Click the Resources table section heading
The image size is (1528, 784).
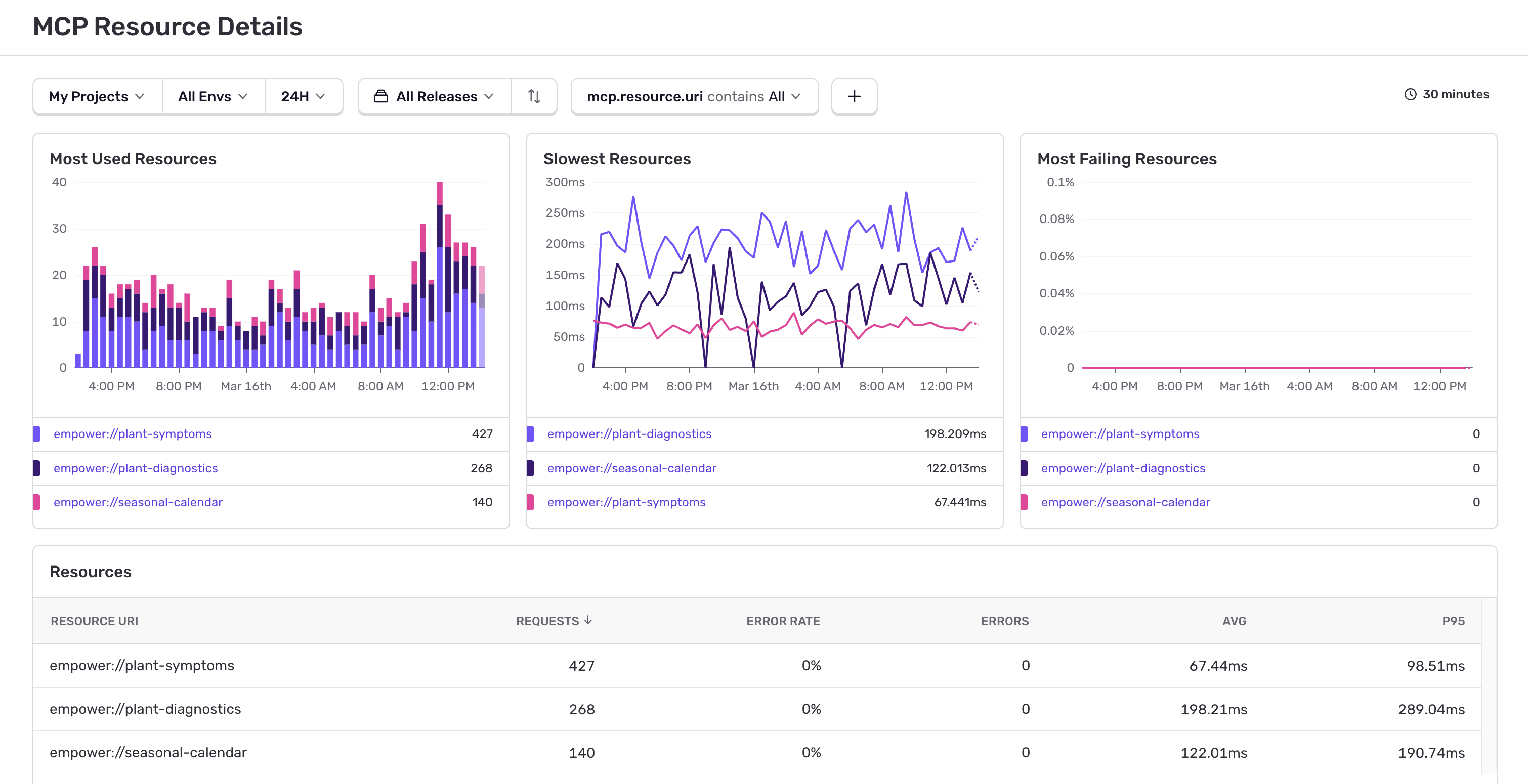(91, 572)
